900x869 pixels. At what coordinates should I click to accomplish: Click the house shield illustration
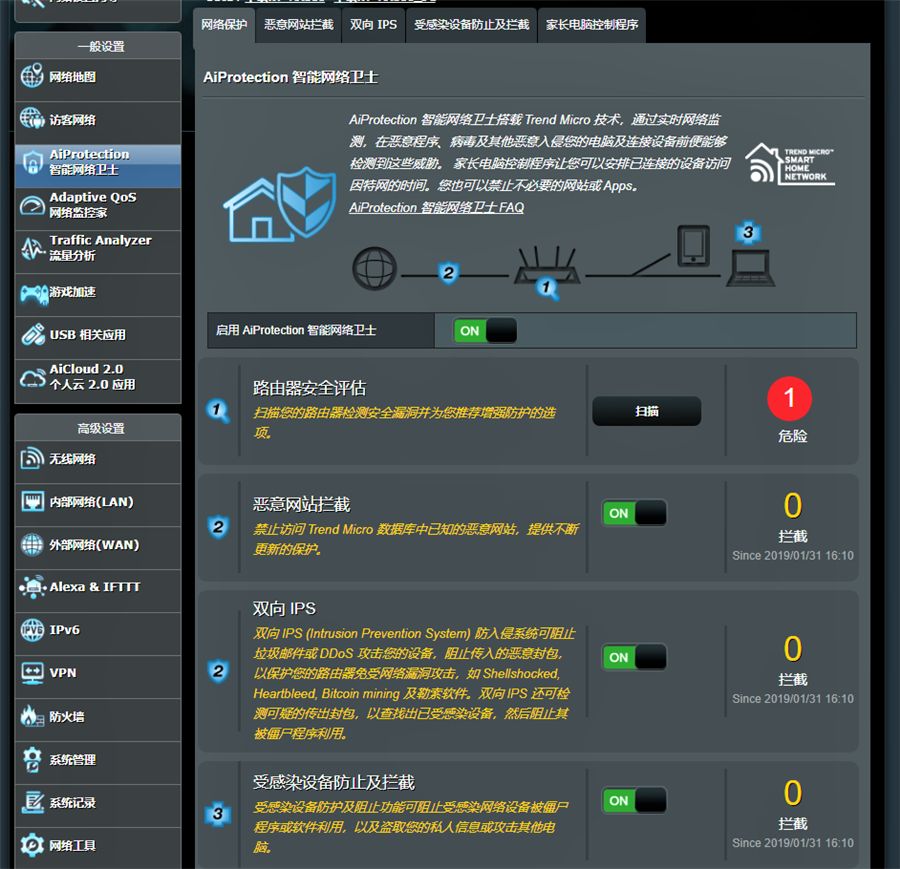click(x=280, y=204)
